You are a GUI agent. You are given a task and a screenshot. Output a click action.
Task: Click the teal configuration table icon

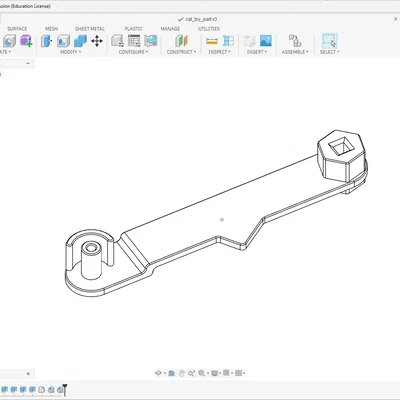coord(151,41)
